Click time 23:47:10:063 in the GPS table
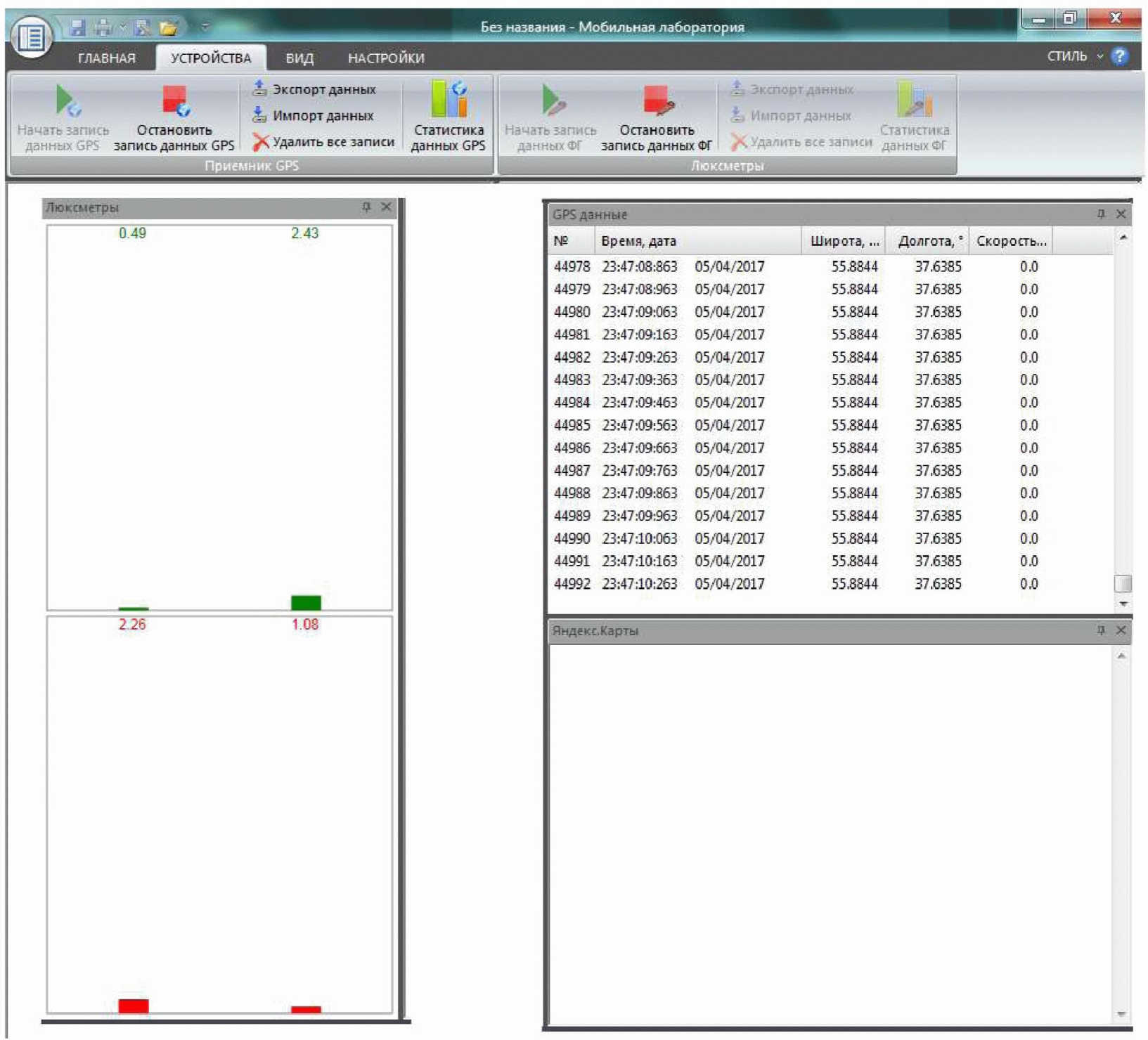Image resolution: width=1148 pixels, height=1040 pixels. [x=640, y=538]
